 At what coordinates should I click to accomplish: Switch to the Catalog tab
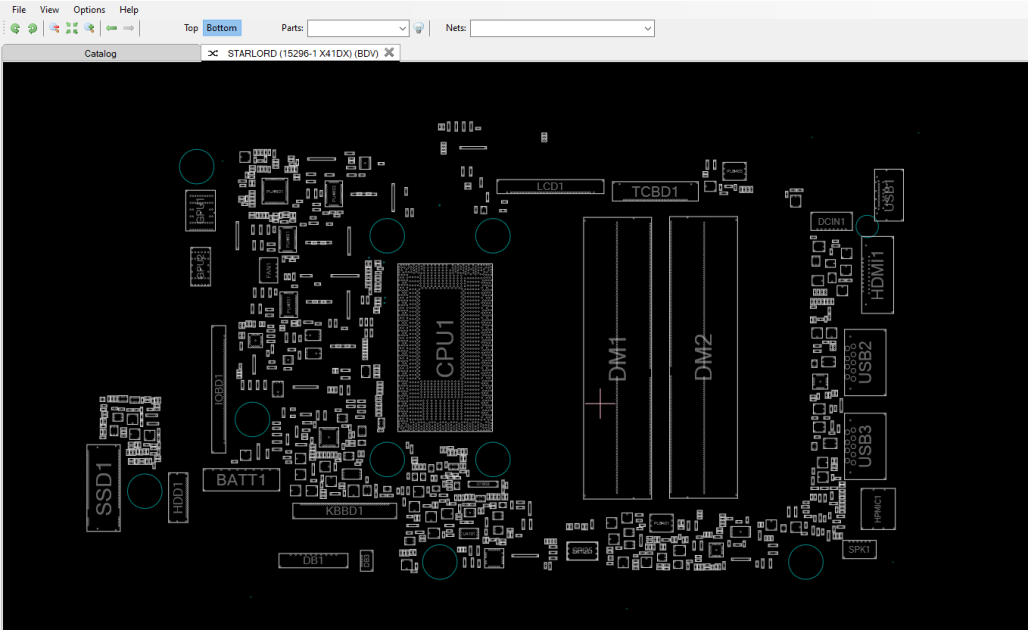(100, 53)
